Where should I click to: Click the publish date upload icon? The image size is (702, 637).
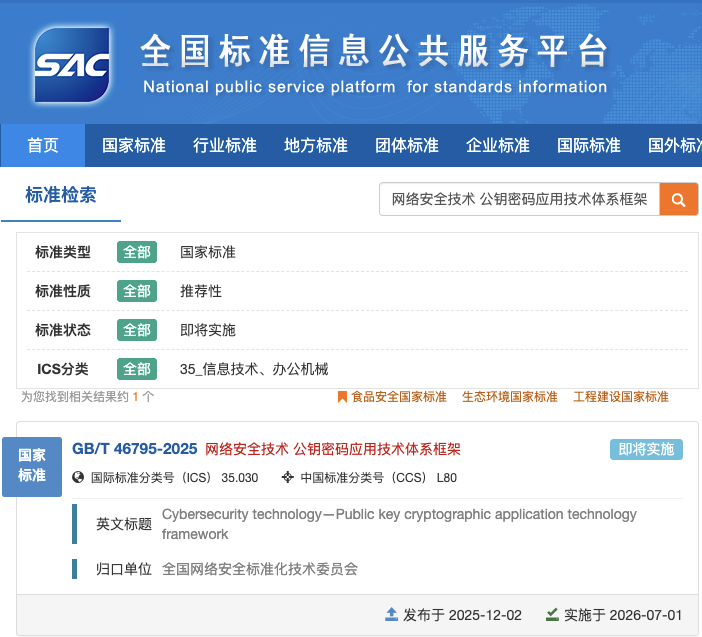(392, 614)
